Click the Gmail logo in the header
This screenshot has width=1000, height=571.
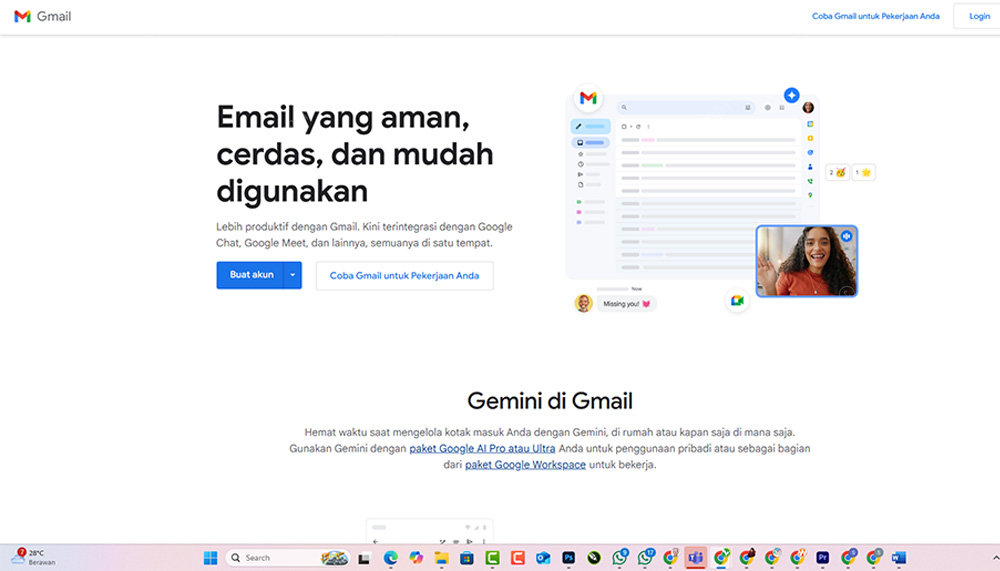pyautogui.click(x=43, y=17)
